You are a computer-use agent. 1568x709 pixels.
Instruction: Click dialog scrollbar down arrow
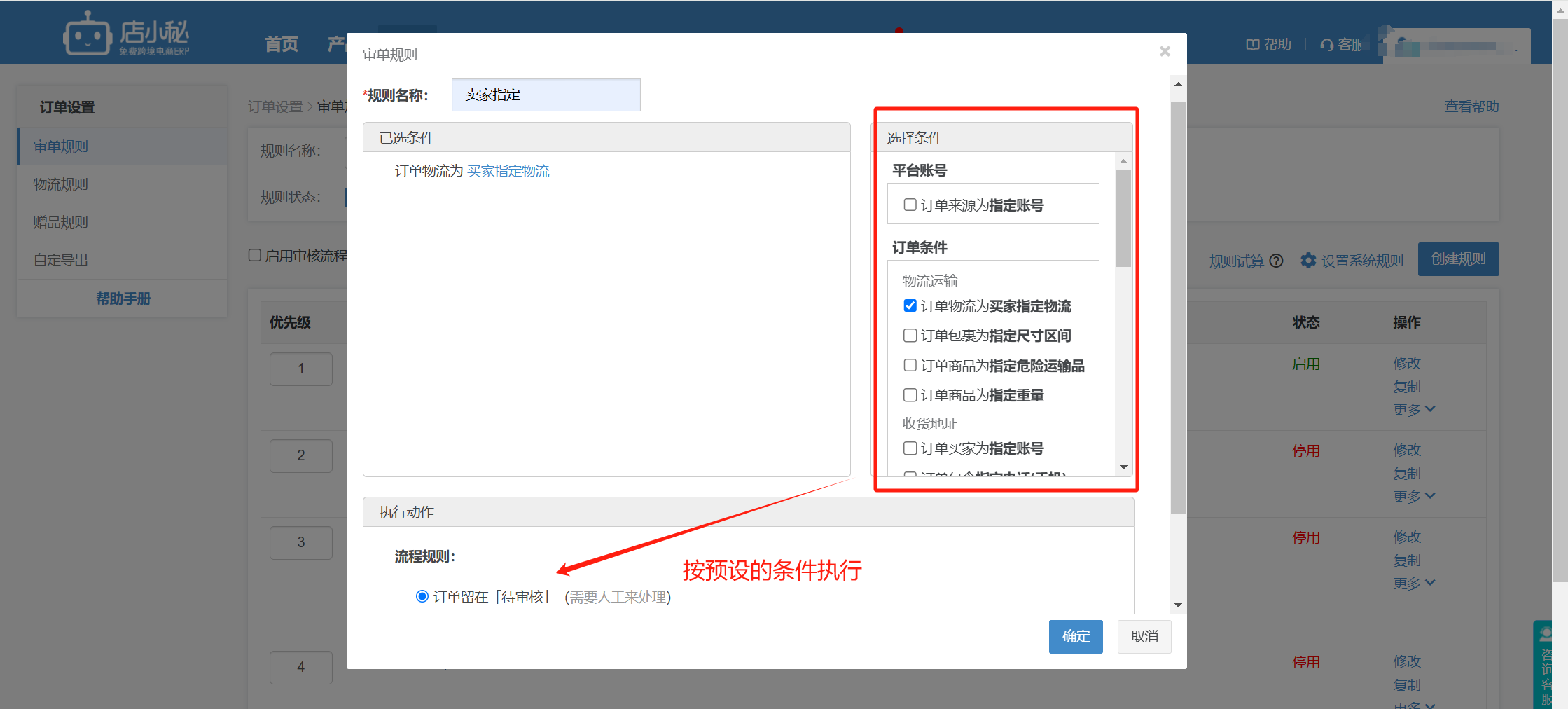click(x=1178, y=605)
